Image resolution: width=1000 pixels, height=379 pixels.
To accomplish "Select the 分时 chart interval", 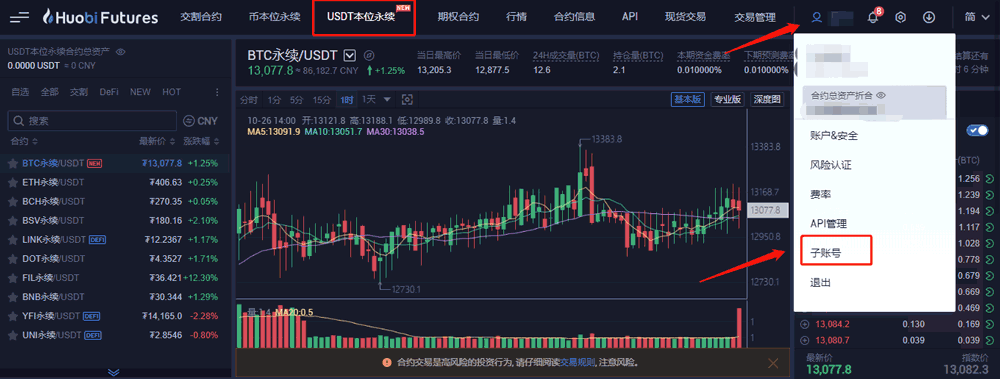I will [x=249, y=100].
